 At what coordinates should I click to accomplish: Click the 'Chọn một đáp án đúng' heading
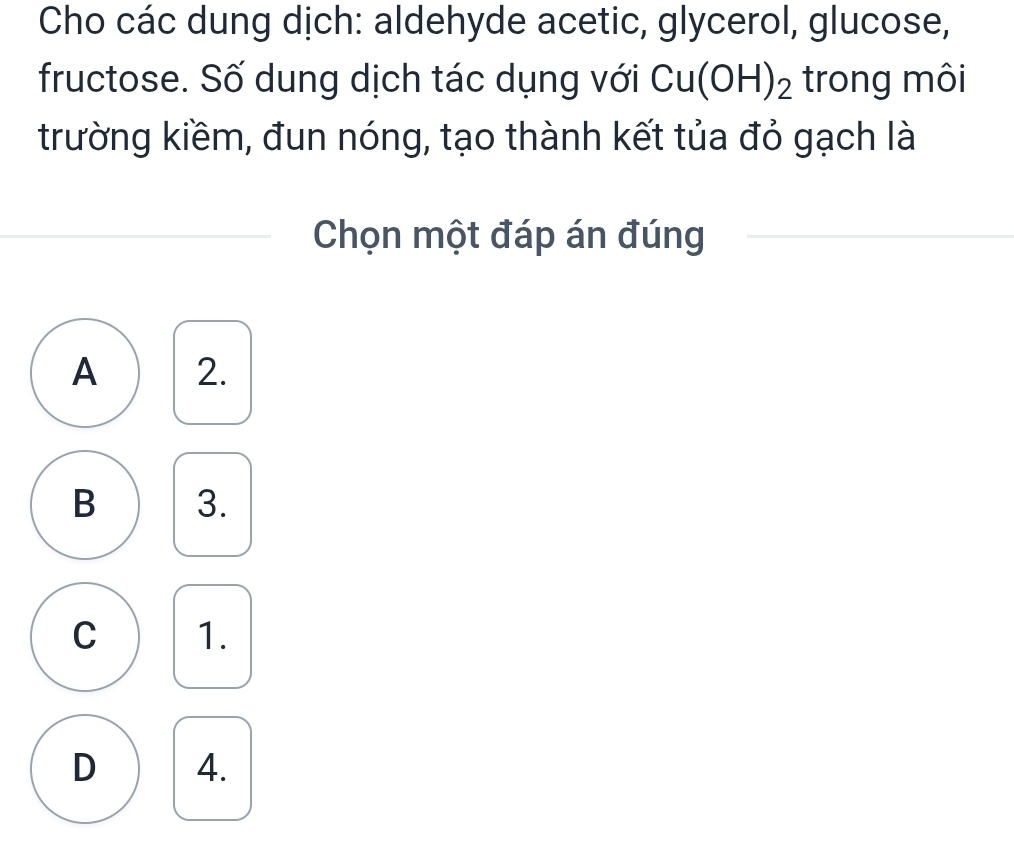click(x=508, y=236)
